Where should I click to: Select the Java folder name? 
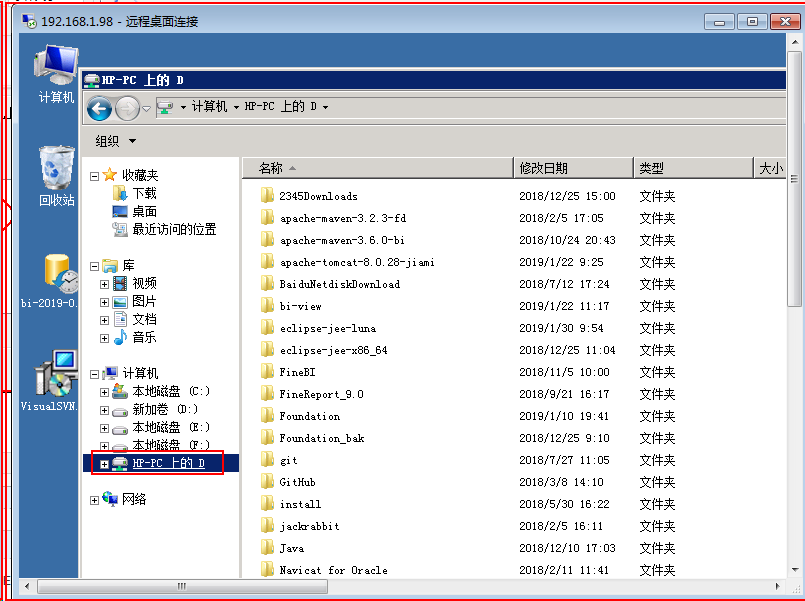(292, 549)
